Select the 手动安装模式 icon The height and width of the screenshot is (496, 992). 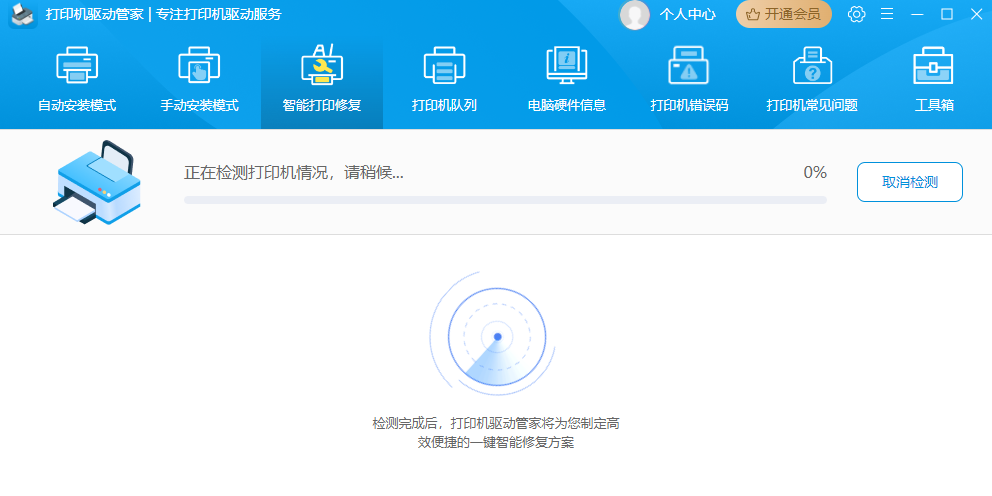point(199,67)
